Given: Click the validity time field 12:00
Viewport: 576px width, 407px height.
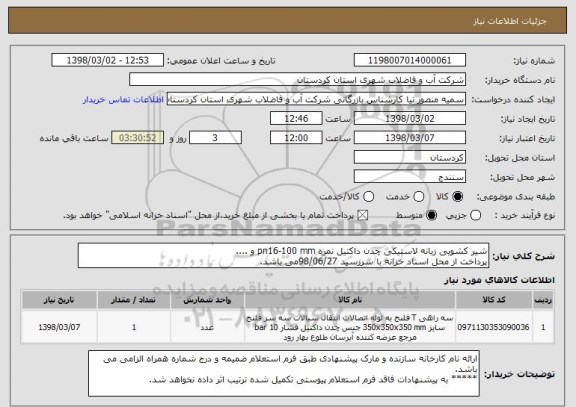Looking at the screenshot, I should [x=296, y=138].
